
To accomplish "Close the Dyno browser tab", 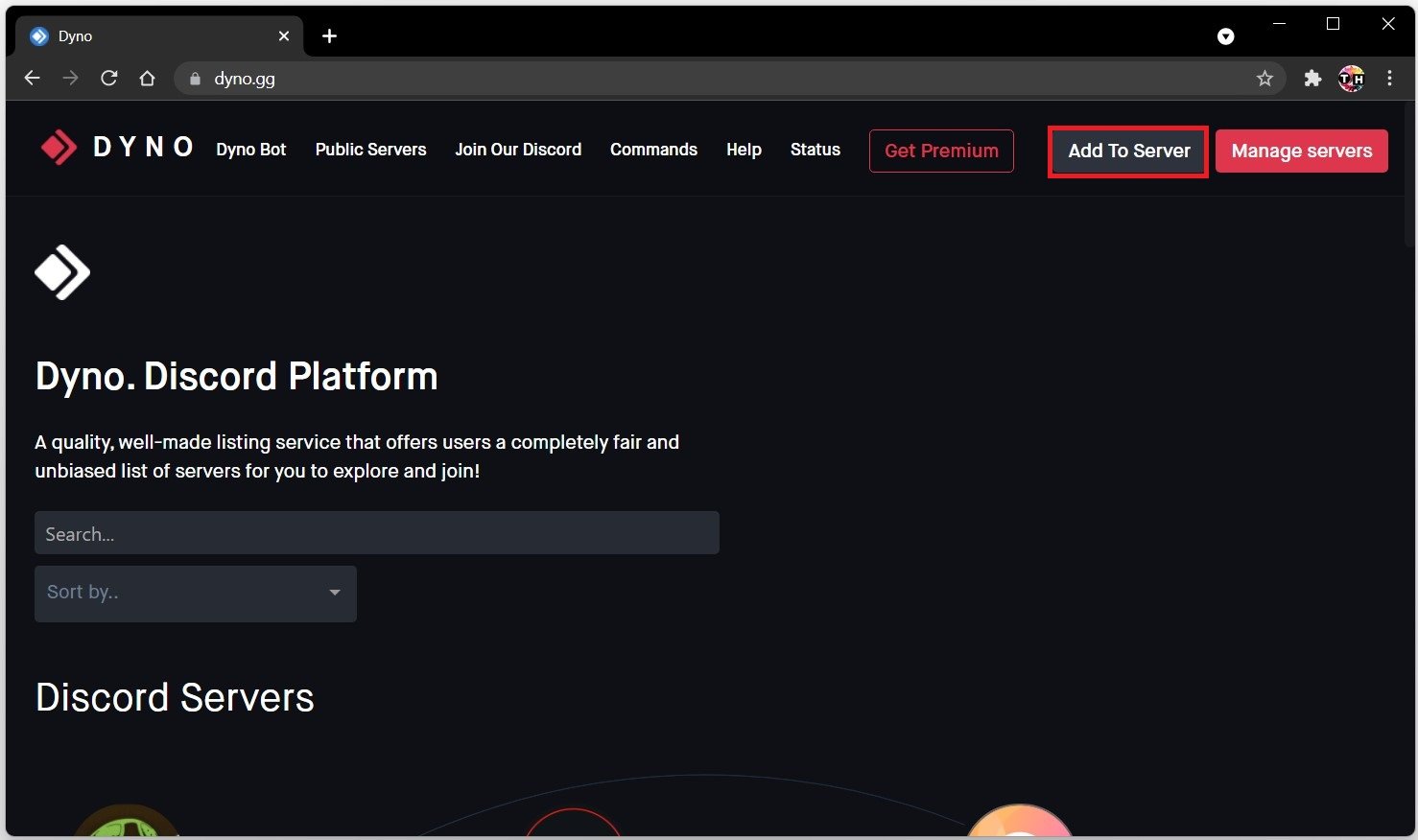I will (284, 36).
